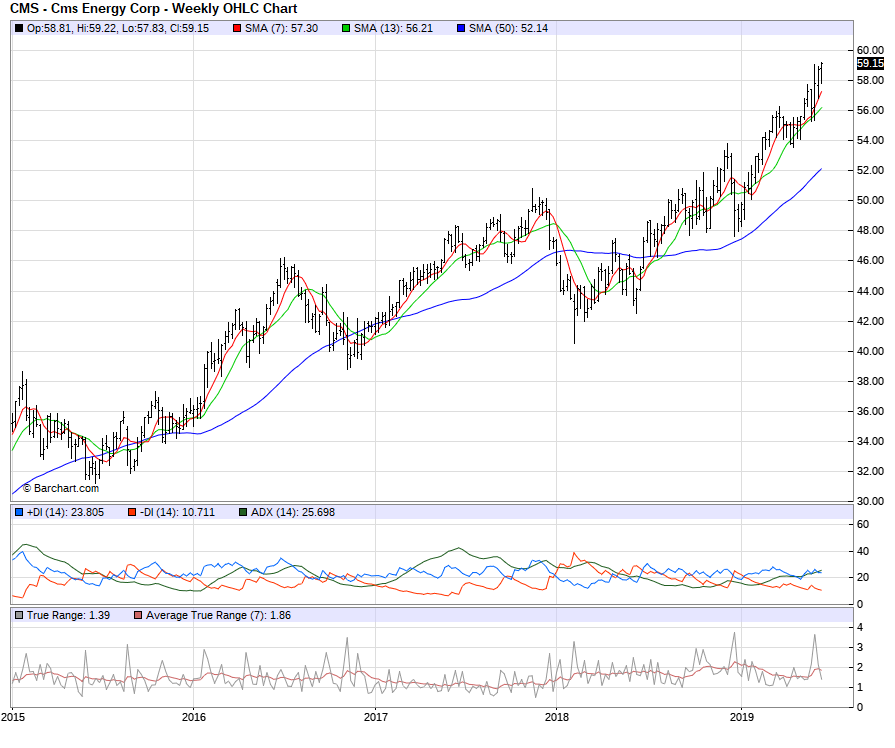895x748 pixels.
Task: Click the red SMA (7) legend swatch
Action: point(237,28)
